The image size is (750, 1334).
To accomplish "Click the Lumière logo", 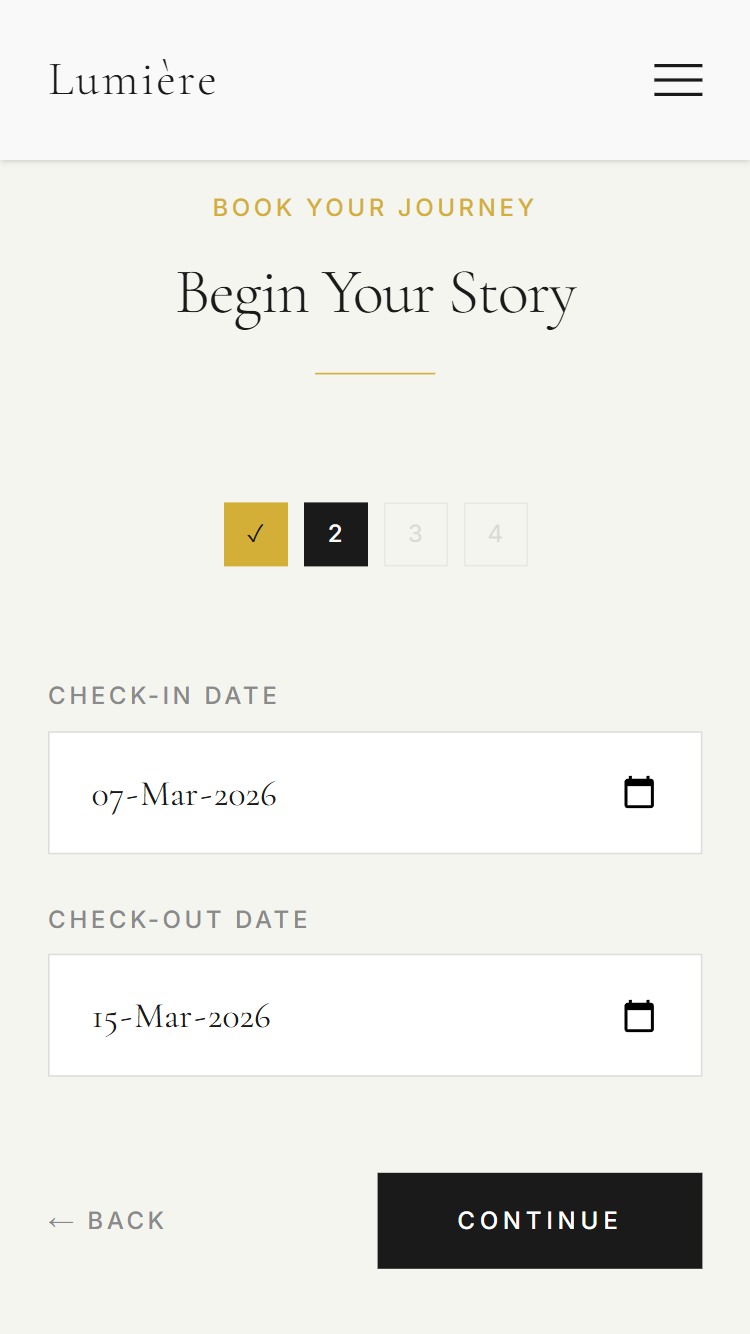I will click(x=133, y=80).
